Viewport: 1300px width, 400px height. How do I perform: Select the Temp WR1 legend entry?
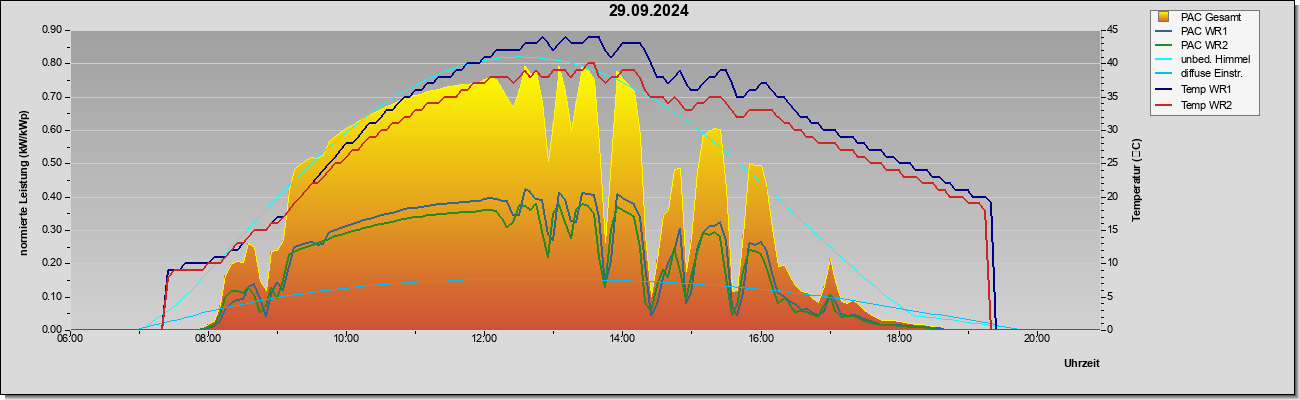pos(1200,90)
